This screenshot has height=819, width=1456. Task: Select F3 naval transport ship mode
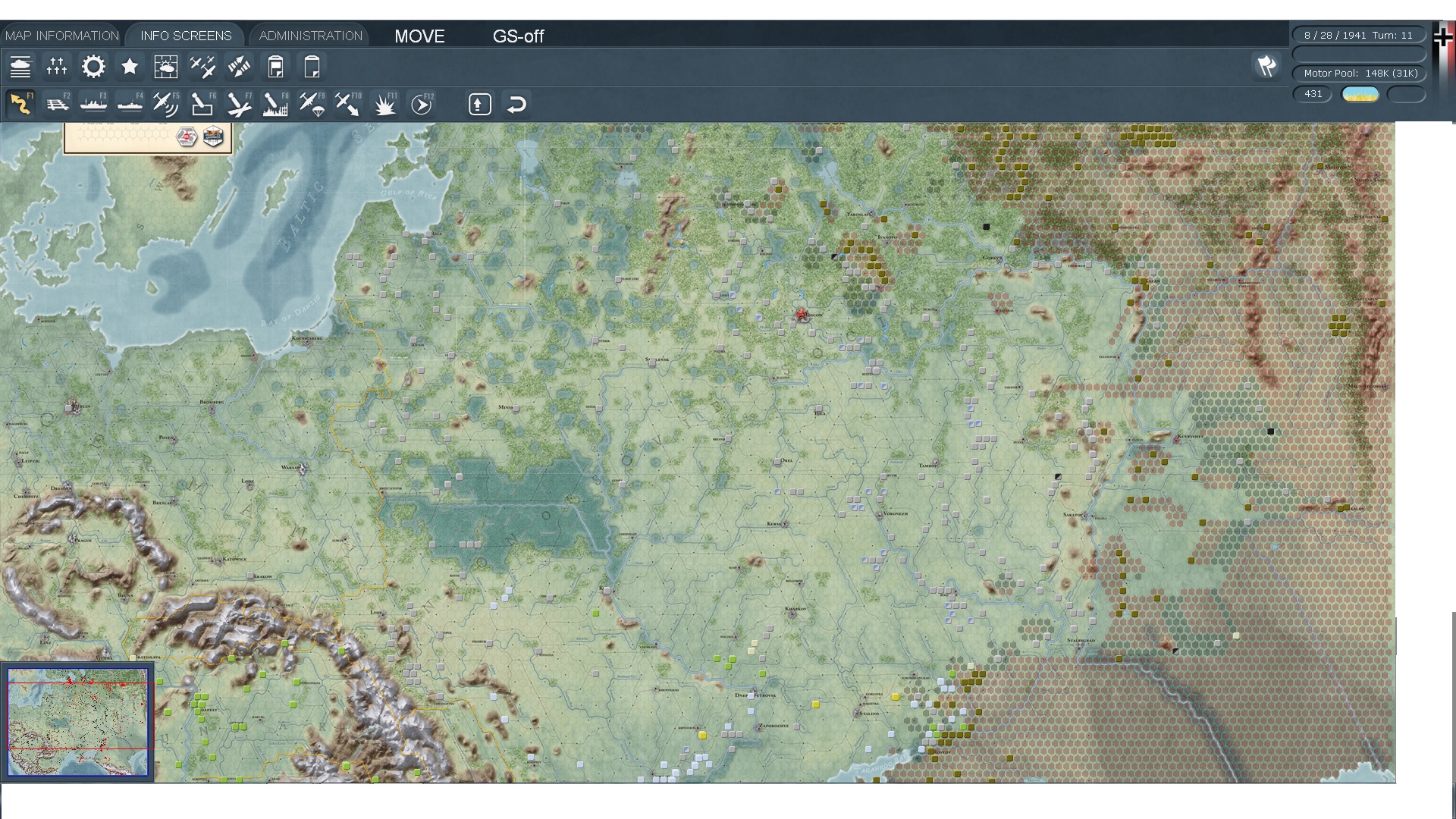(93, 104)
